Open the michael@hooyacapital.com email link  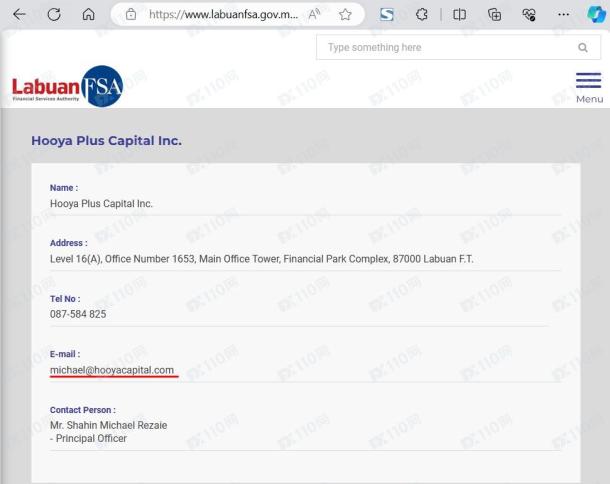point(112,370)
